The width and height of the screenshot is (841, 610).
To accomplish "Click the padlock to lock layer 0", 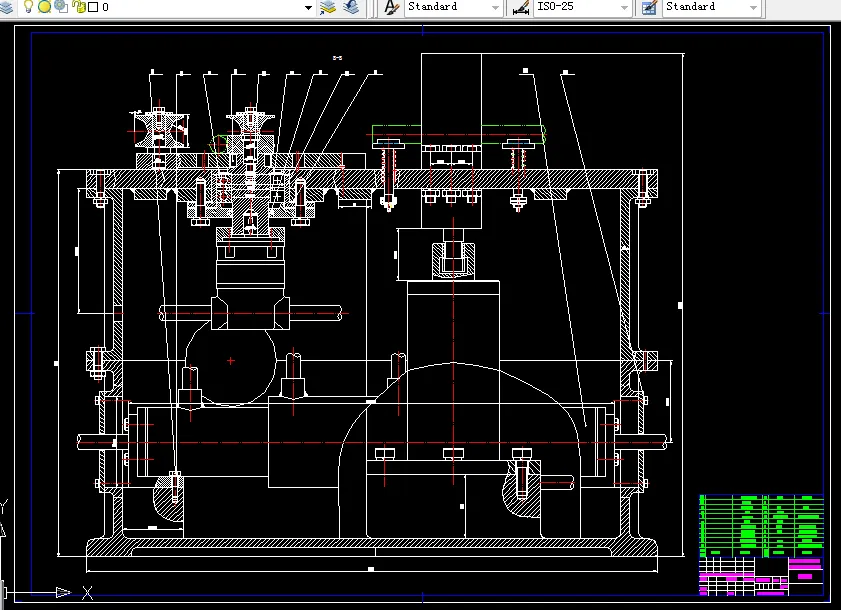I will [78, 6].
